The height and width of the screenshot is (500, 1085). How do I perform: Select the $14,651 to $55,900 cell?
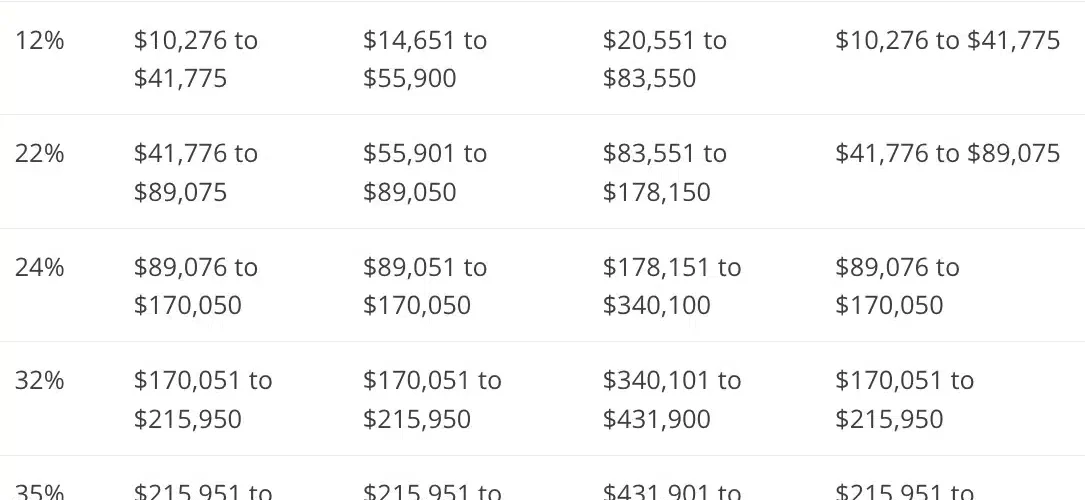[x=425, y=59]
